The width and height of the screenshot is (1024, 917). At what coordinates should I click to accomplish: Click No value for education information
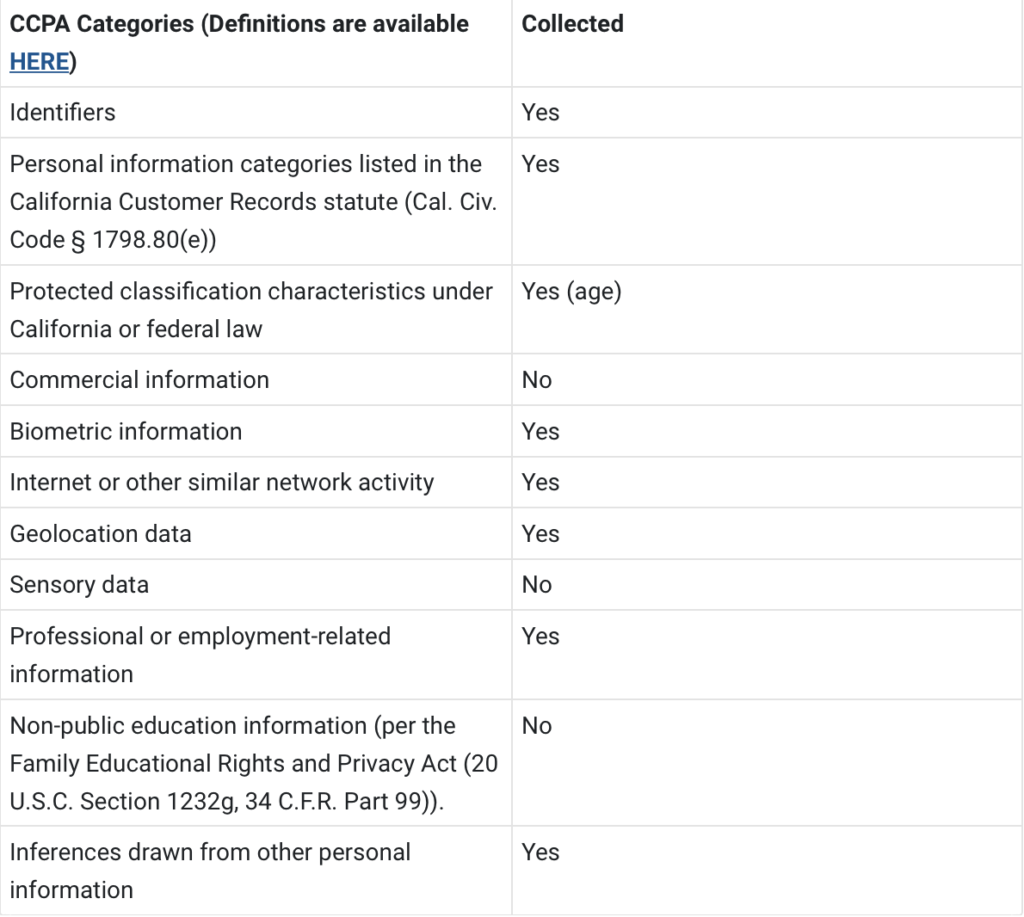(x=537, y=726)
